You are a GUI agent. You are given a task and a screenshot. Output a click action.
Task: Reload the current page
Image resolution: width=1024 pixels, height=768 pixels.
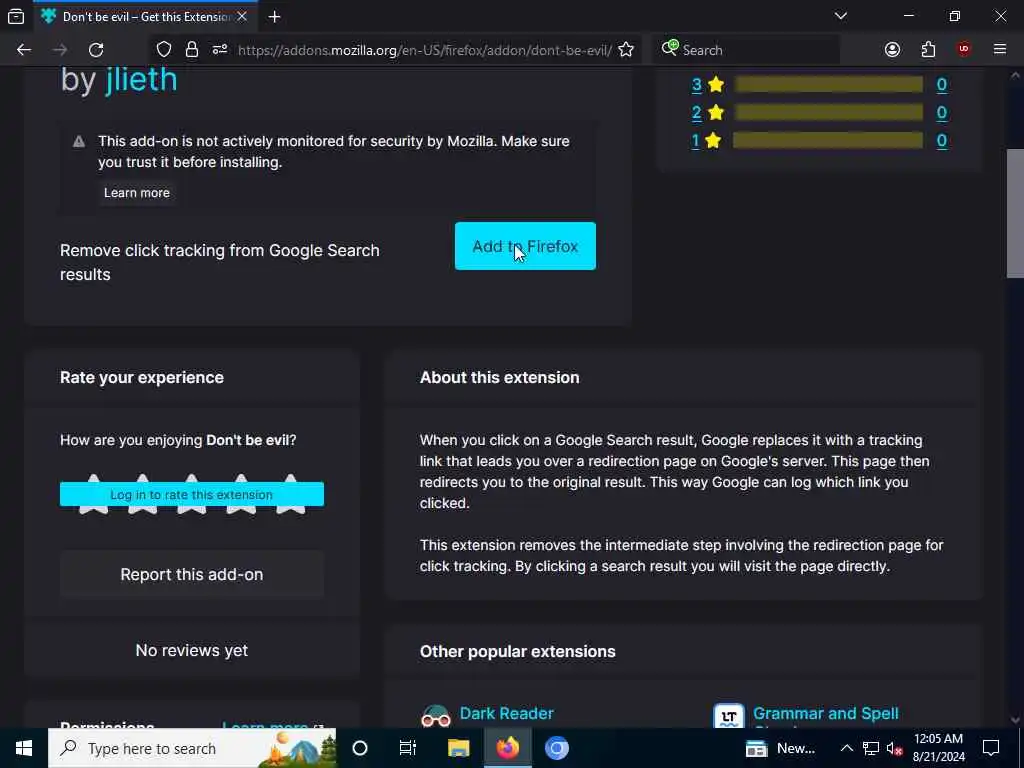pyautogui.click(x=96, y=50)
